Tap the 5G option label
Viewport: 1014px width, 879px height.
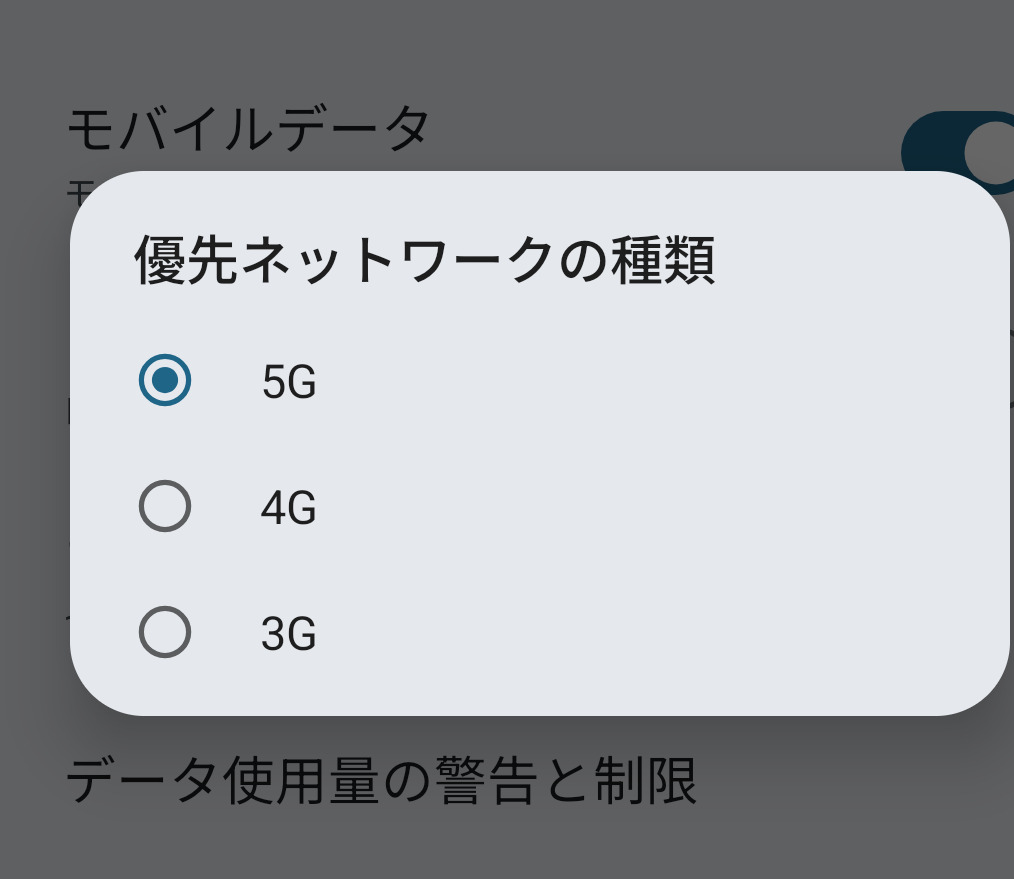point(289,382)
